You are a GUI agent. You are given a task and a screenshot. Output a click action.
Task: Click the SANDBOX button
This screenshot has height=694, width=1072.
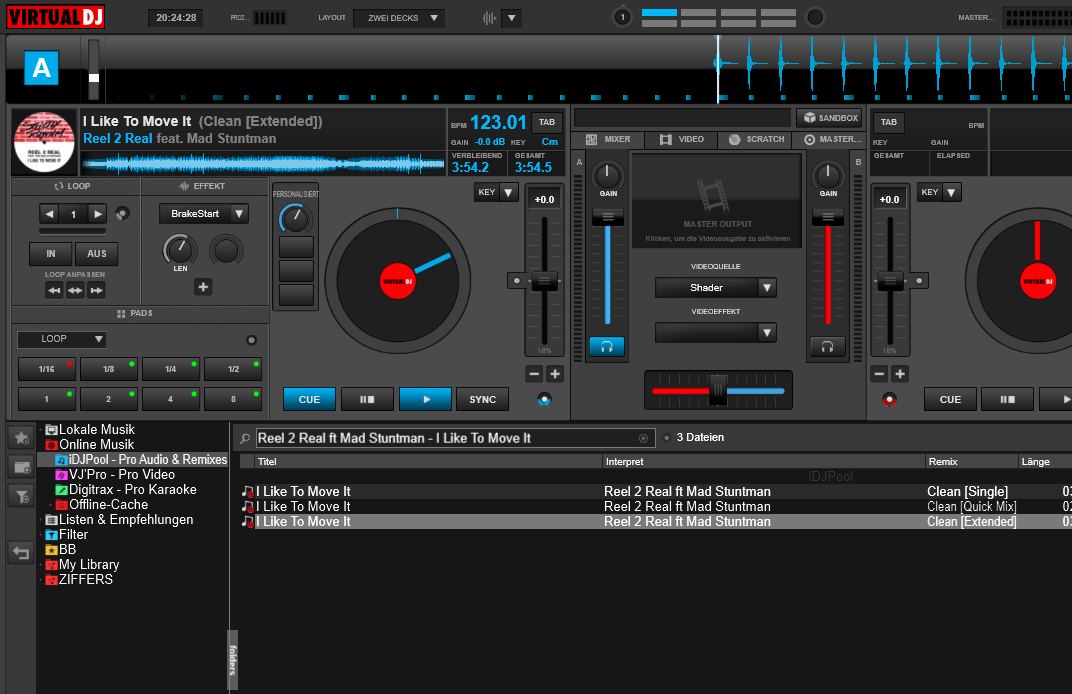click(x=830, y=118)
